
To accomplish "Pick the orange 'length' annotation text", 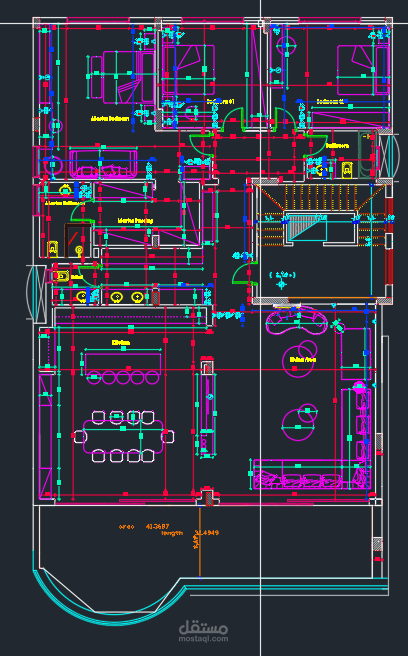I will [x=172, y=533].
